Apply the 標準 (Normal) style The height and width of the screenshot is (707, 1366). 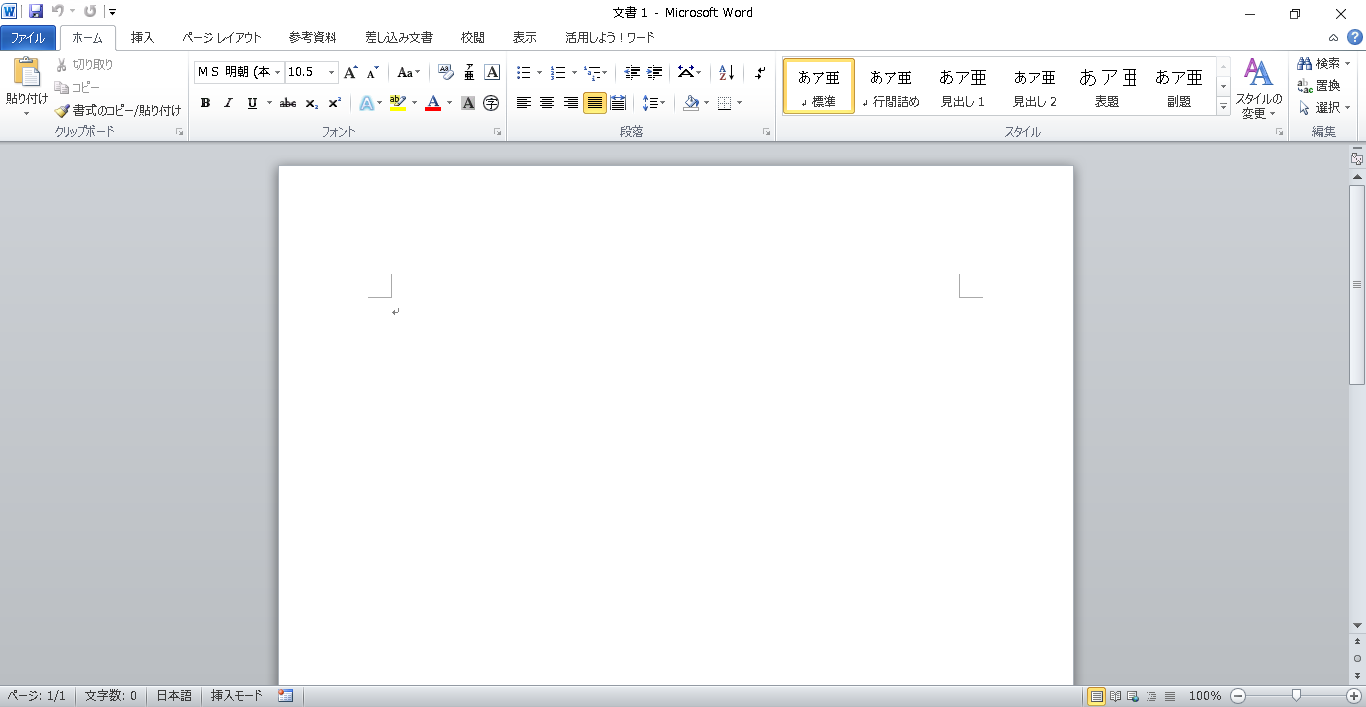click(x=819, y=86)
